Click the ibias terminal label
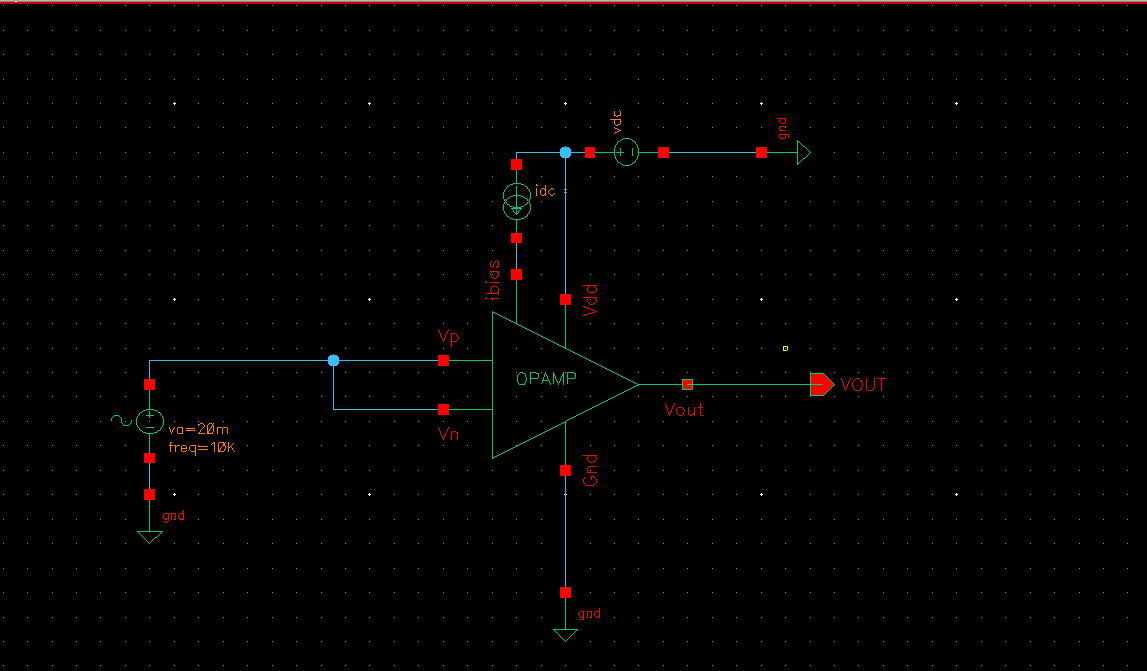This screenshot has height=671, width=1147. click(493, 280)
